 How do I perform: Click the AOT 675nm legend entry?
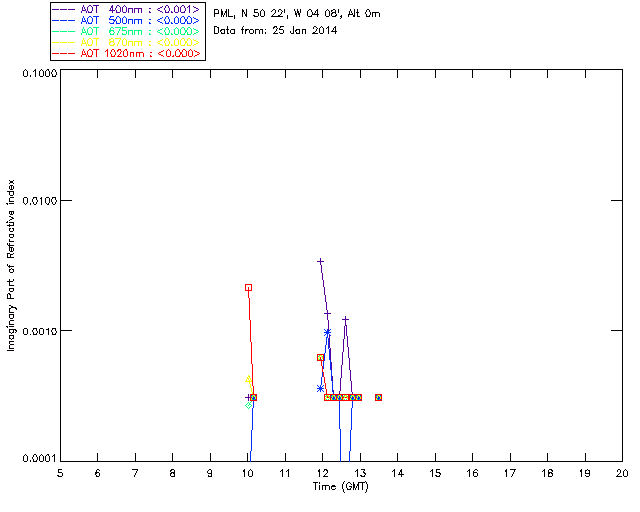[x=126, y=31]
